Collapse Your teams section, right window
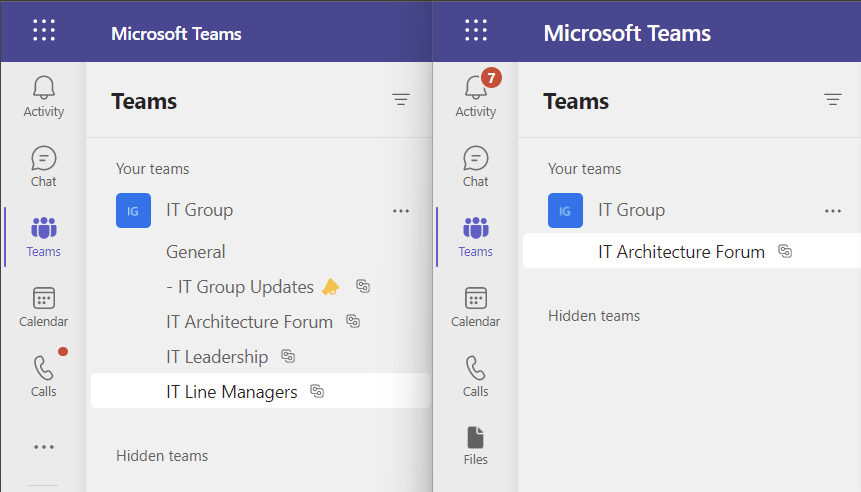 pyautogui.click(x=585, y=169)
